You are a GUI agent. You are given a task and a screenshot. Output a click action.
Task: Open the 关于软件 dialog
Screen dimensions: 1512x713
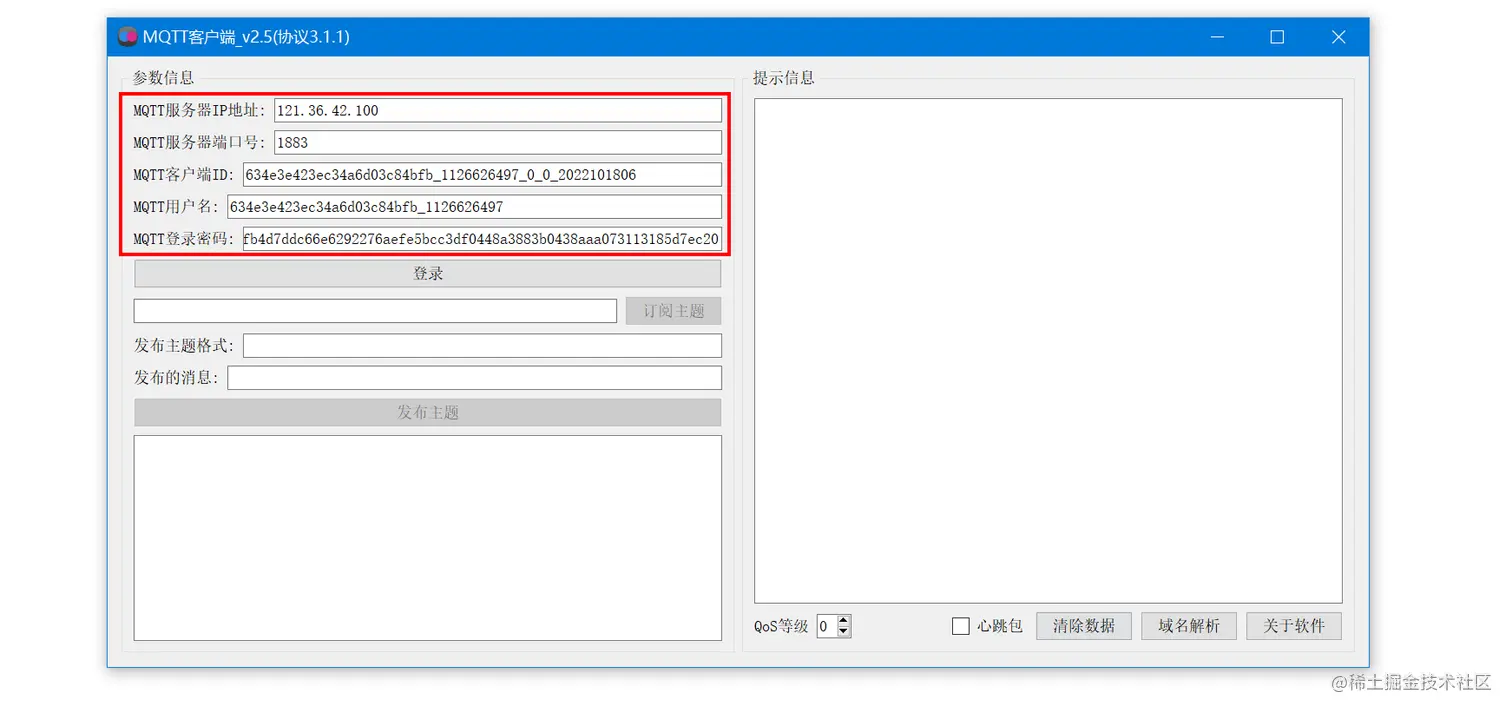pos(1294,626)
